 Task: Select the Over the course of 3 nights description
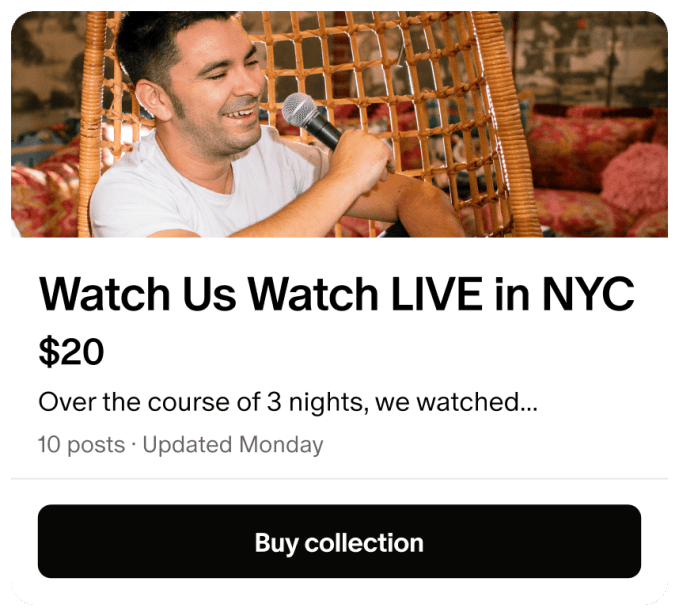pos(288,402)
